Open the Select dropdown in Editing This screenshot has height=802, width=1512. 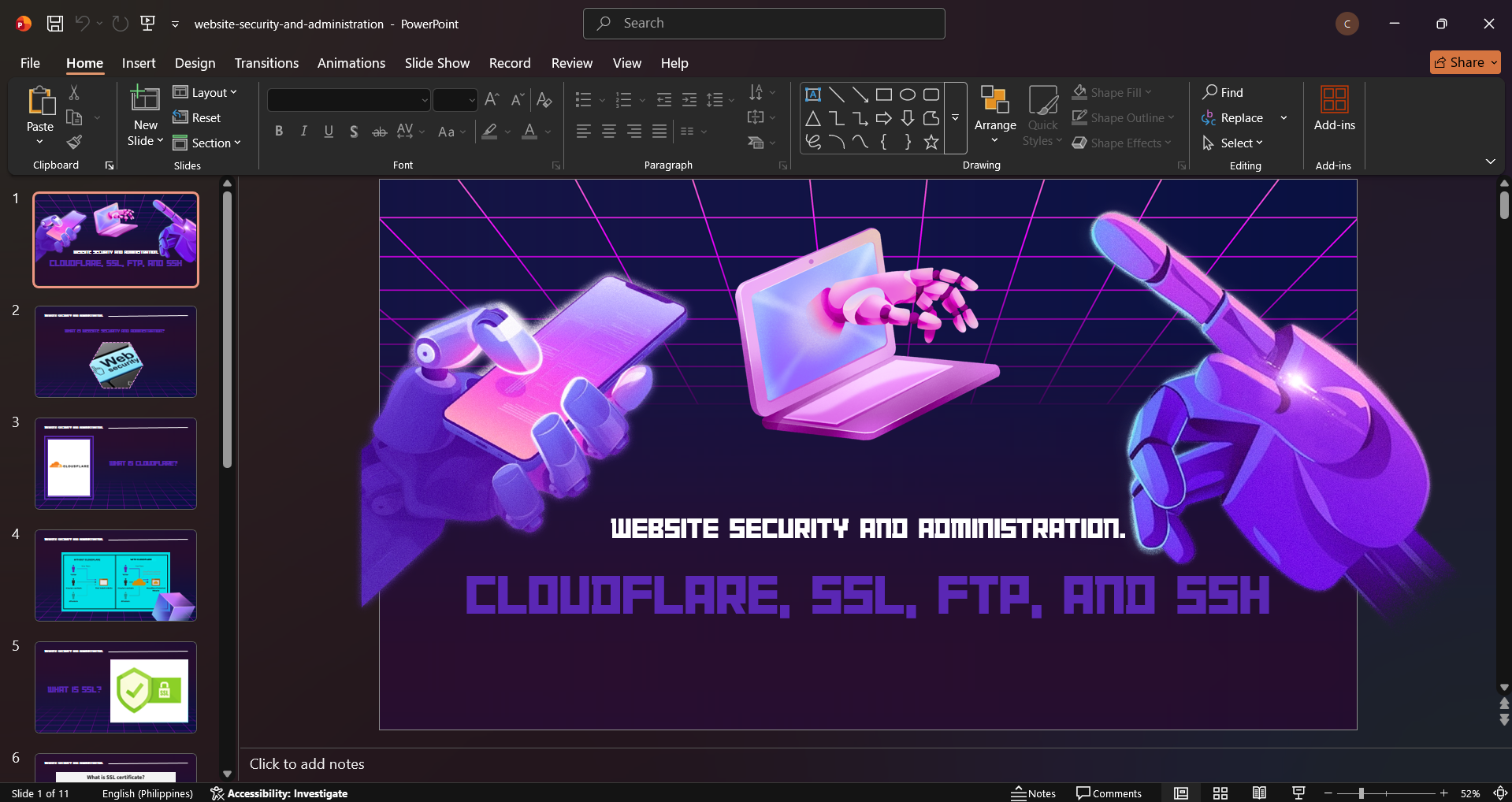1233,143
